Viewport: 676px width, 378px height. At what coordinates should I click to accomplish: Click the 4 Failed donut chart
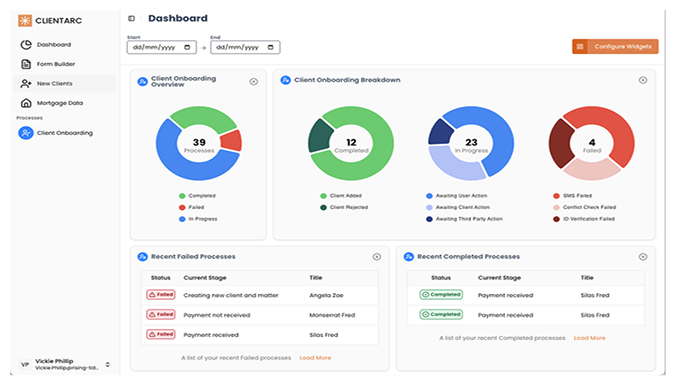coord(592,144)
